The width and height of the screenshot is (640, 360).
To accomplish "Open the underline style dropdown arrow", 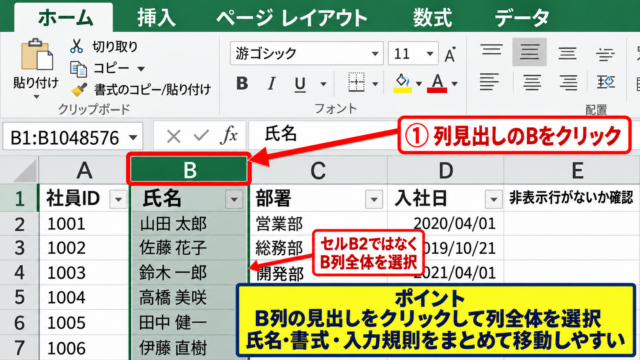I will pos(323,84).
